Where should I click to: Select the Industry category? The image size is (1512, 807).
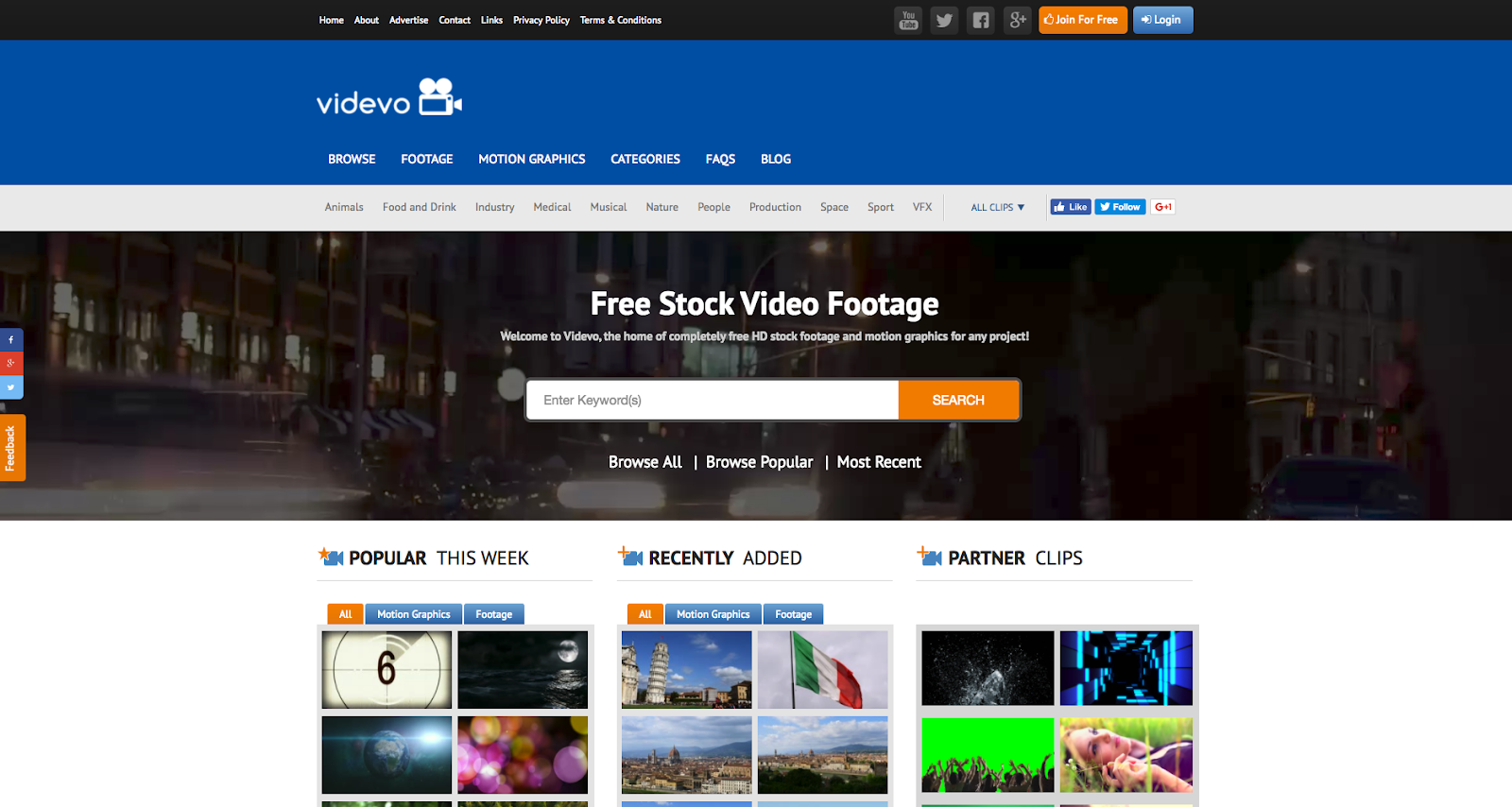coord(495,207)
